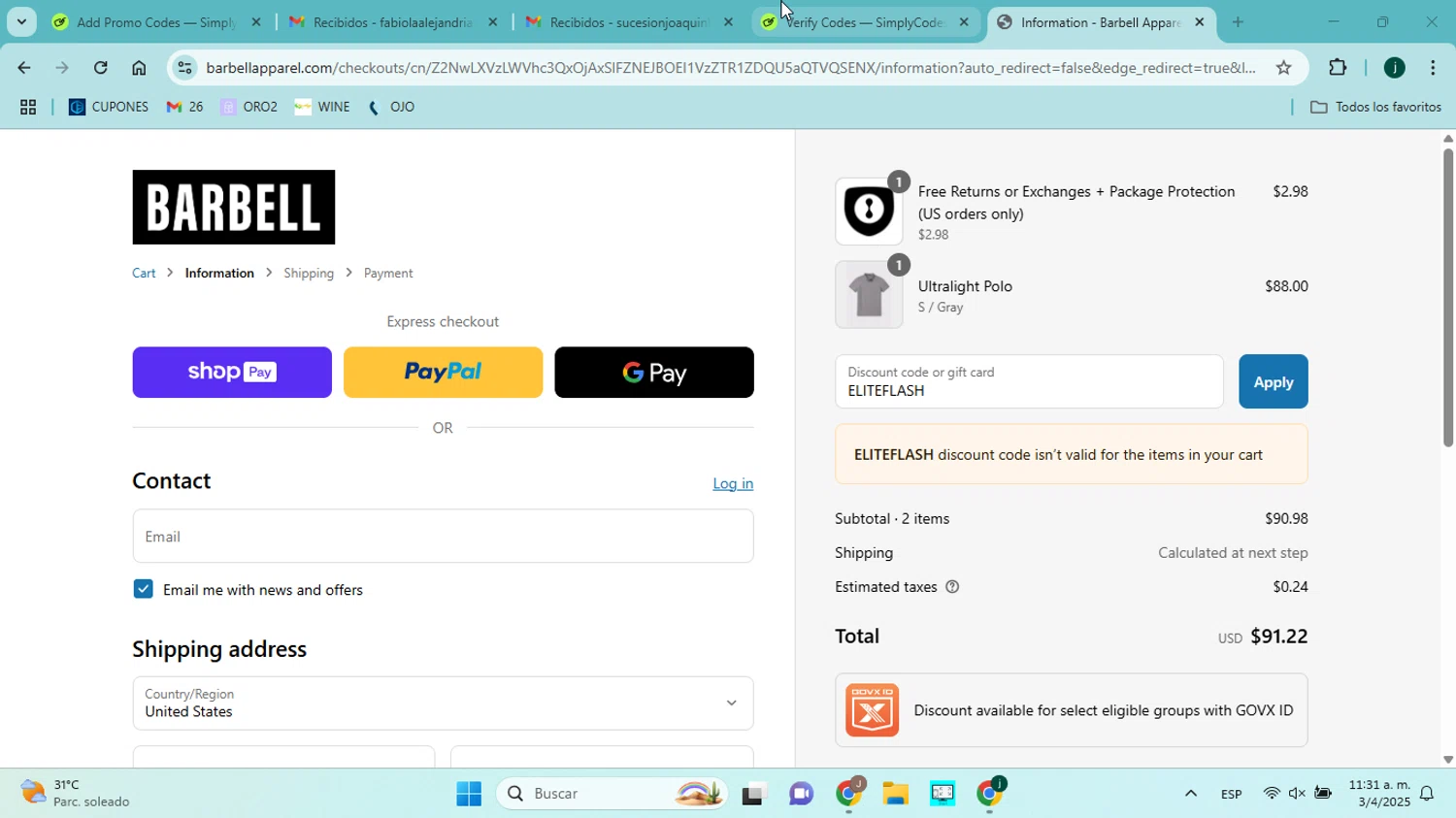
Task: View site information icon in address bar
Action: click(184, 68)
